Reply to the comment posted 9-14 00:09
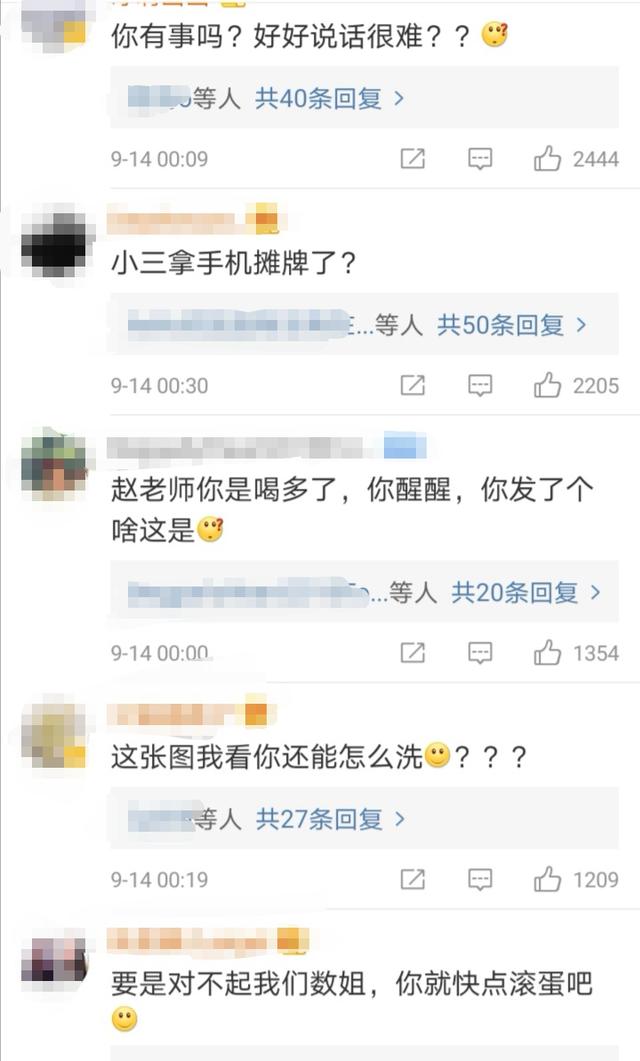640x1061 pixels. coord(480,159)
